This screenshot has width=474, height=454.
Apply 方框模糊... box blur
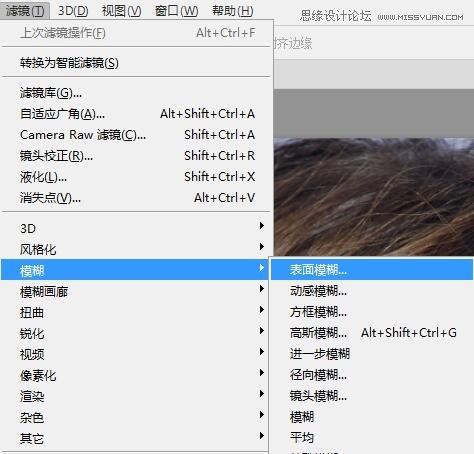point(372,312)
